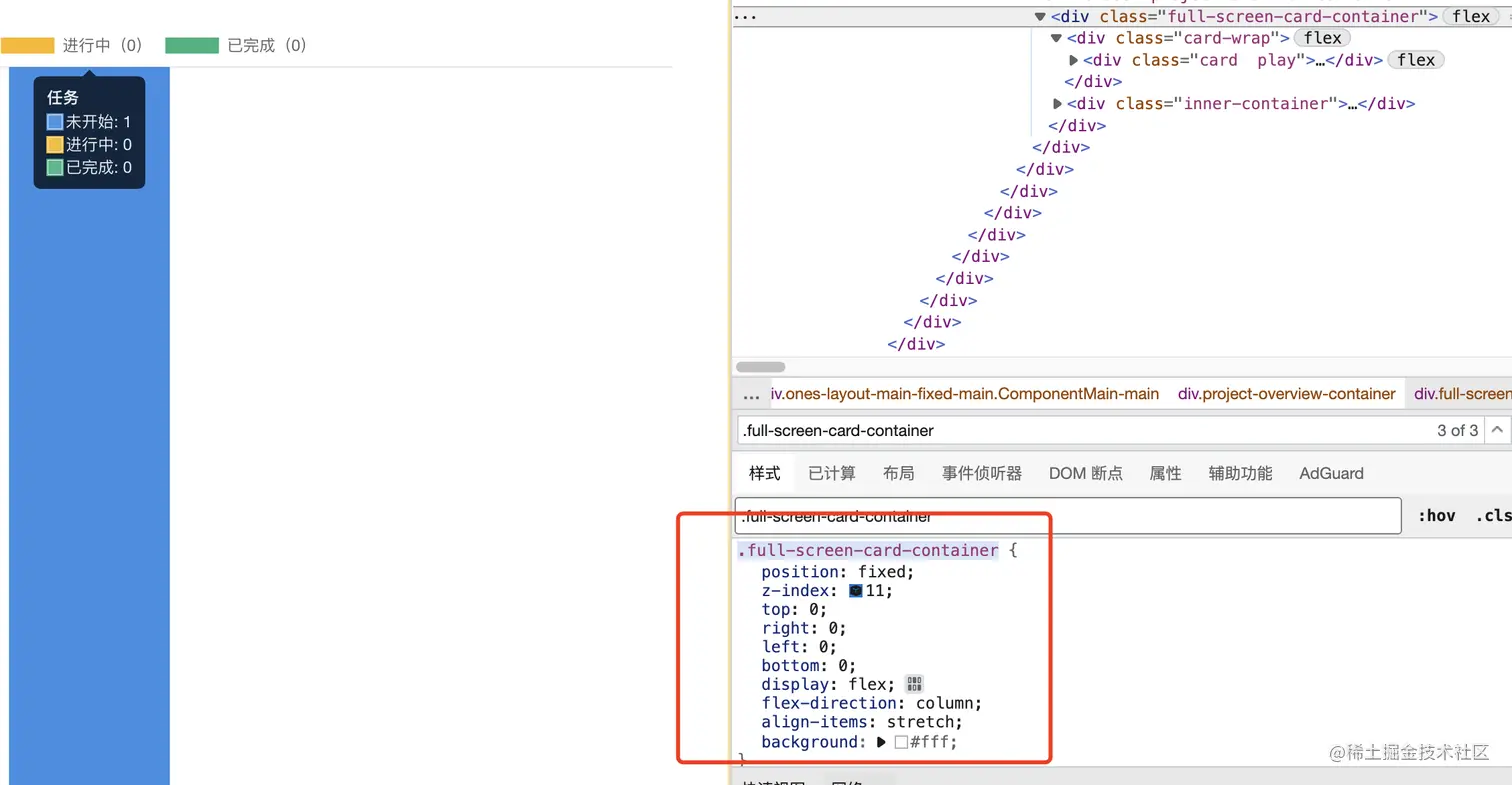Open the 事件侦听器 event listeners tab
Image resolution: width=1512 pixels, height=785 pixels.
pos(982,473)
